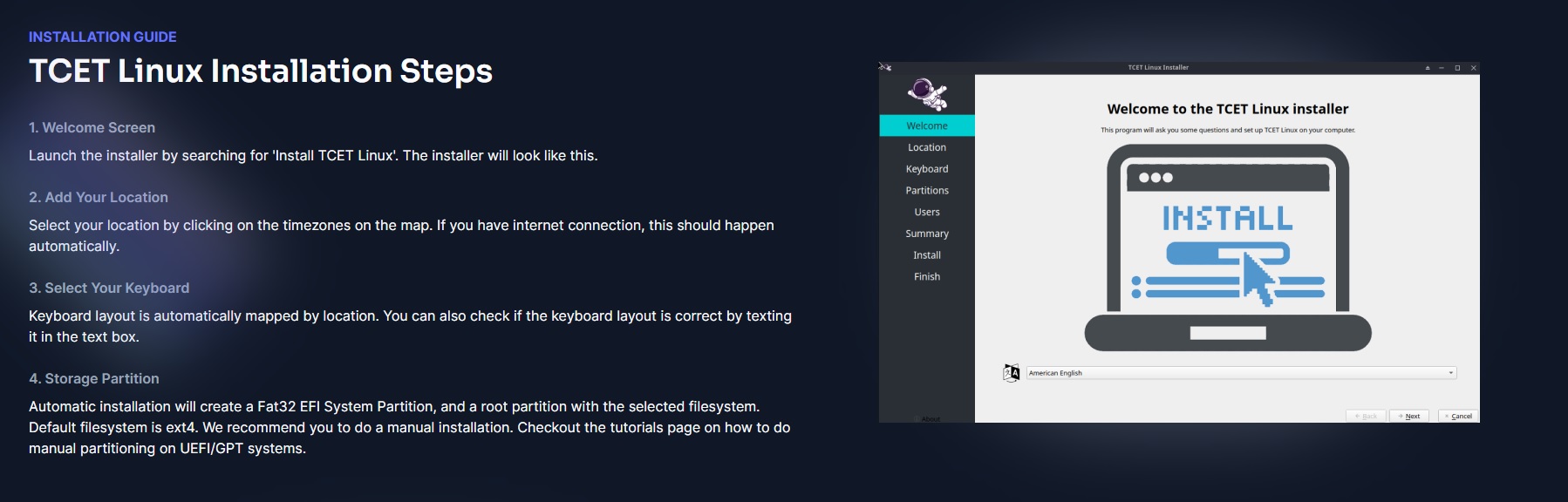Click the language translation icon

[x=1011, y=373]
